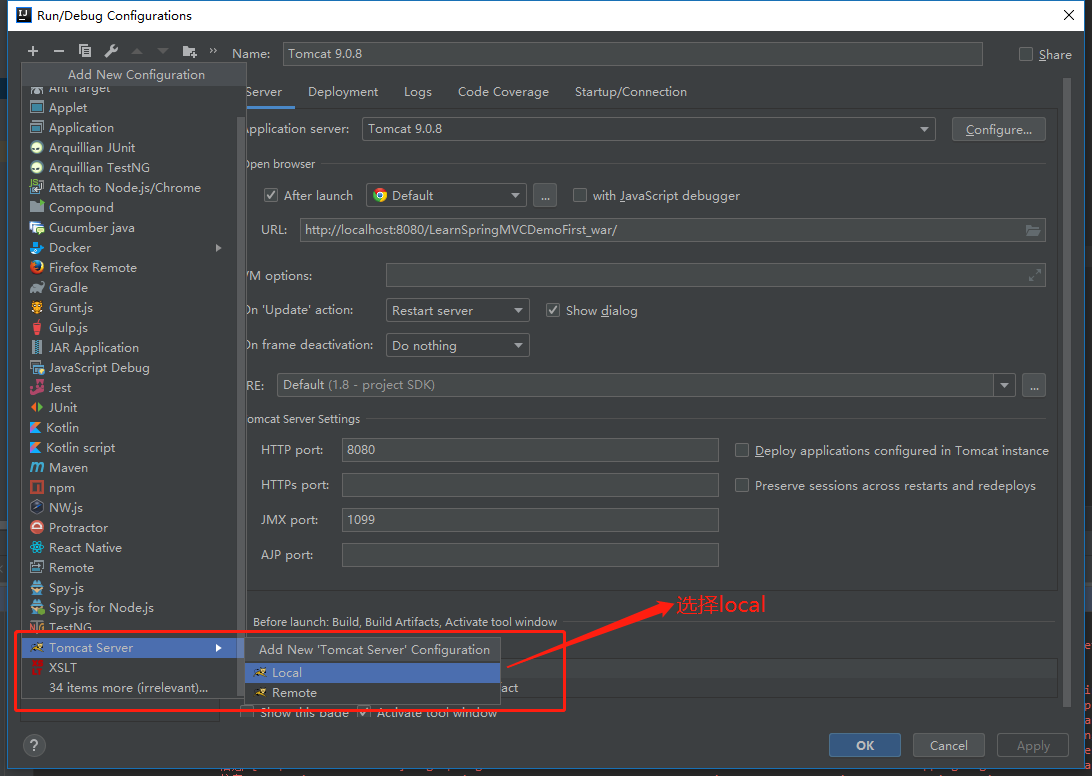Switch to Code Coverage tab

(x=503, y=92)
